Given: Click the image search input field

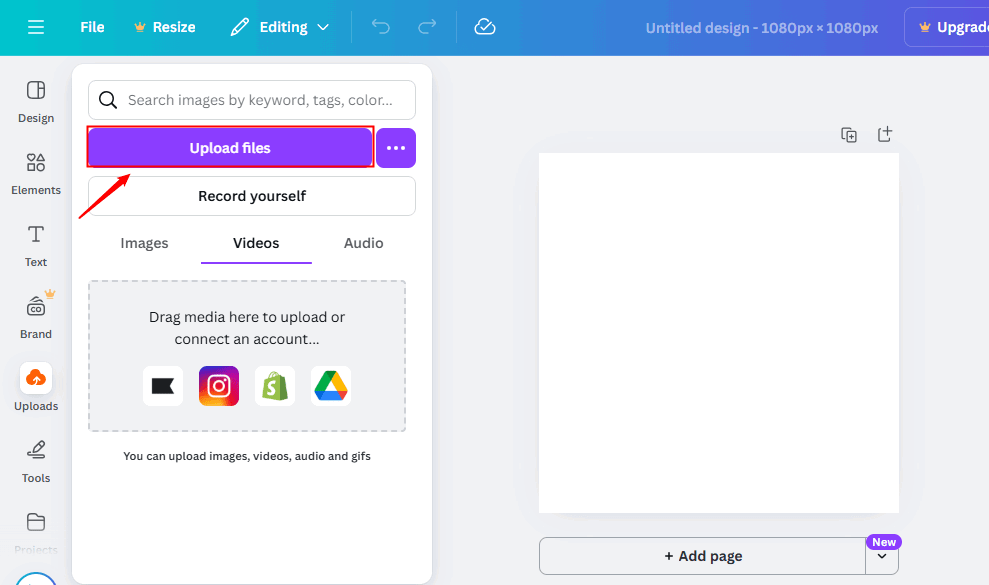Looking at the screenshot, I should coord(260,100).
